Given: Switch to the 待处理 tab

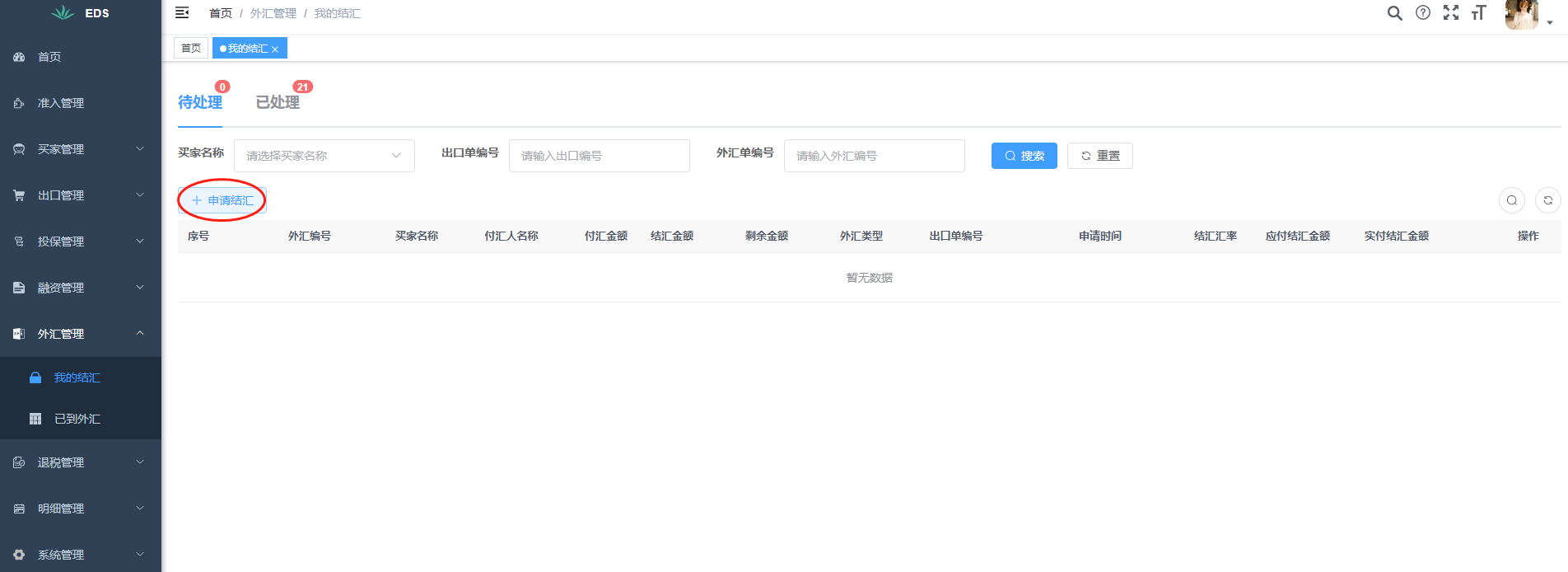Looking at the screenshot, I should point(200,102).
